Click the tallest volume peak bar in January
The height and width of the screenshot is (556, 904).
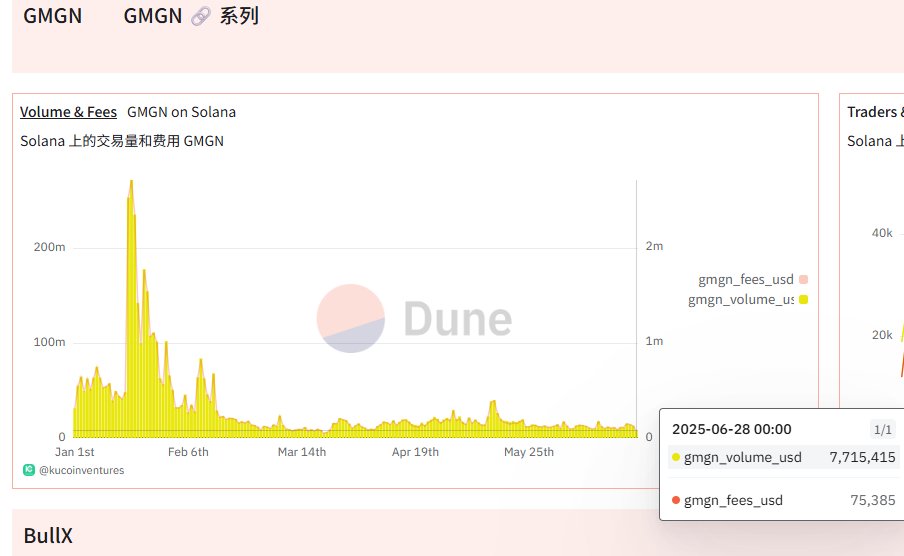[x=131, y=309]
